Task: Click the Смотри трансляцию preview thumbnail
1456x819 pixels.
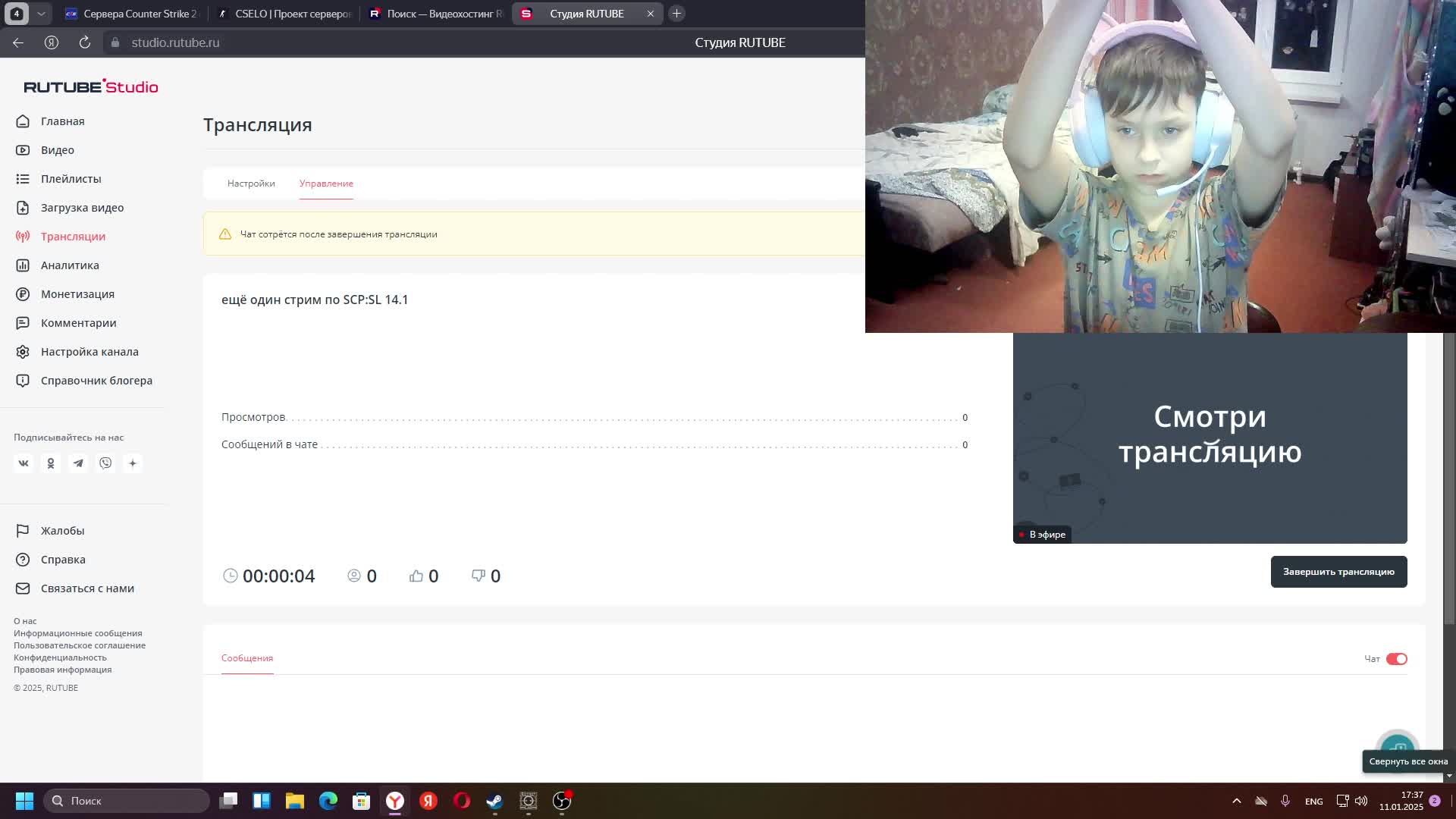Action: [x=1210, y=438]
